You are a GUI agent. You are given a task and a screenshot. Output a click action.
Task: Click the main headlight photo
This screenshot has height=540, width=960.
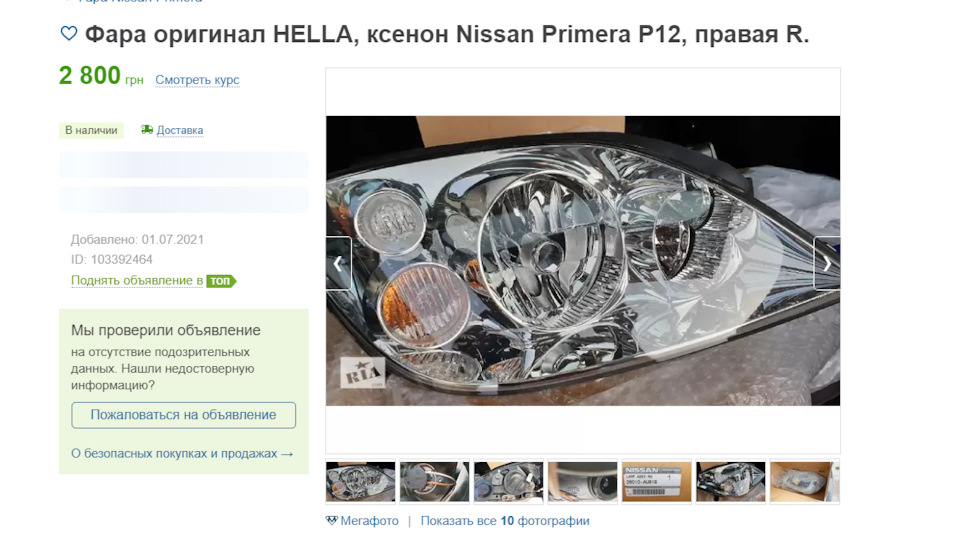[x=583, y=261]
